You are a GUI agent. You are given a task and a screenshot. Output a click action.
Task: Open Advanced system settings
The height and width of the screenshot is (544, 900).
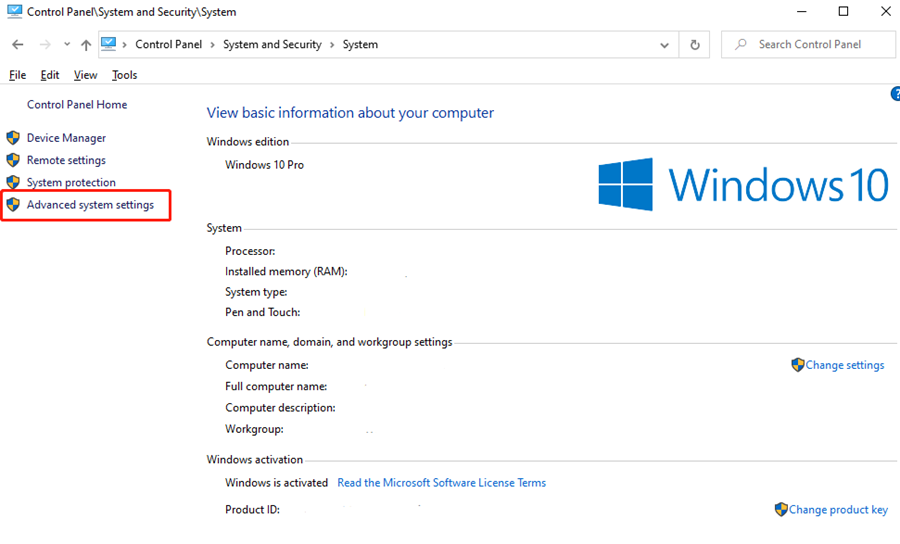tap(90, 205)
